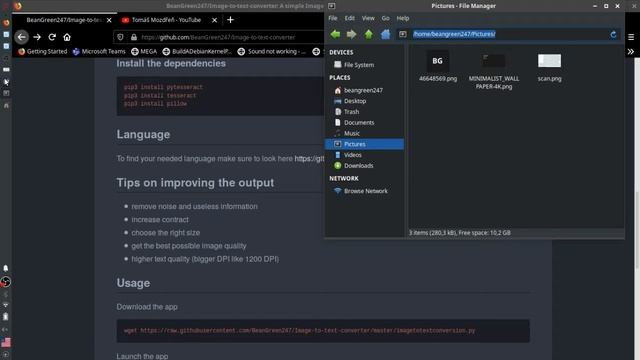Image resolution: width=640 pixels, height=360 pixels.
Task: Open the MEGA bookmark
Action: click(144, 51)
